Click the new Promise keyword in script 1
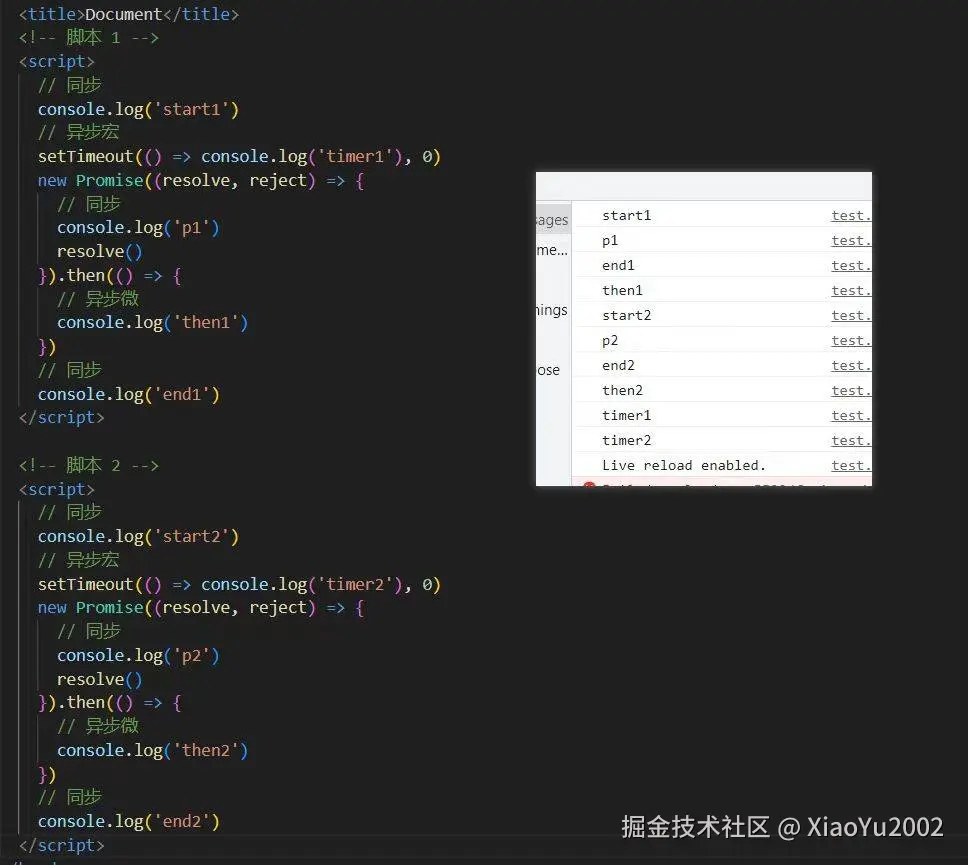 pyautogui.click(x=88, y=180)
